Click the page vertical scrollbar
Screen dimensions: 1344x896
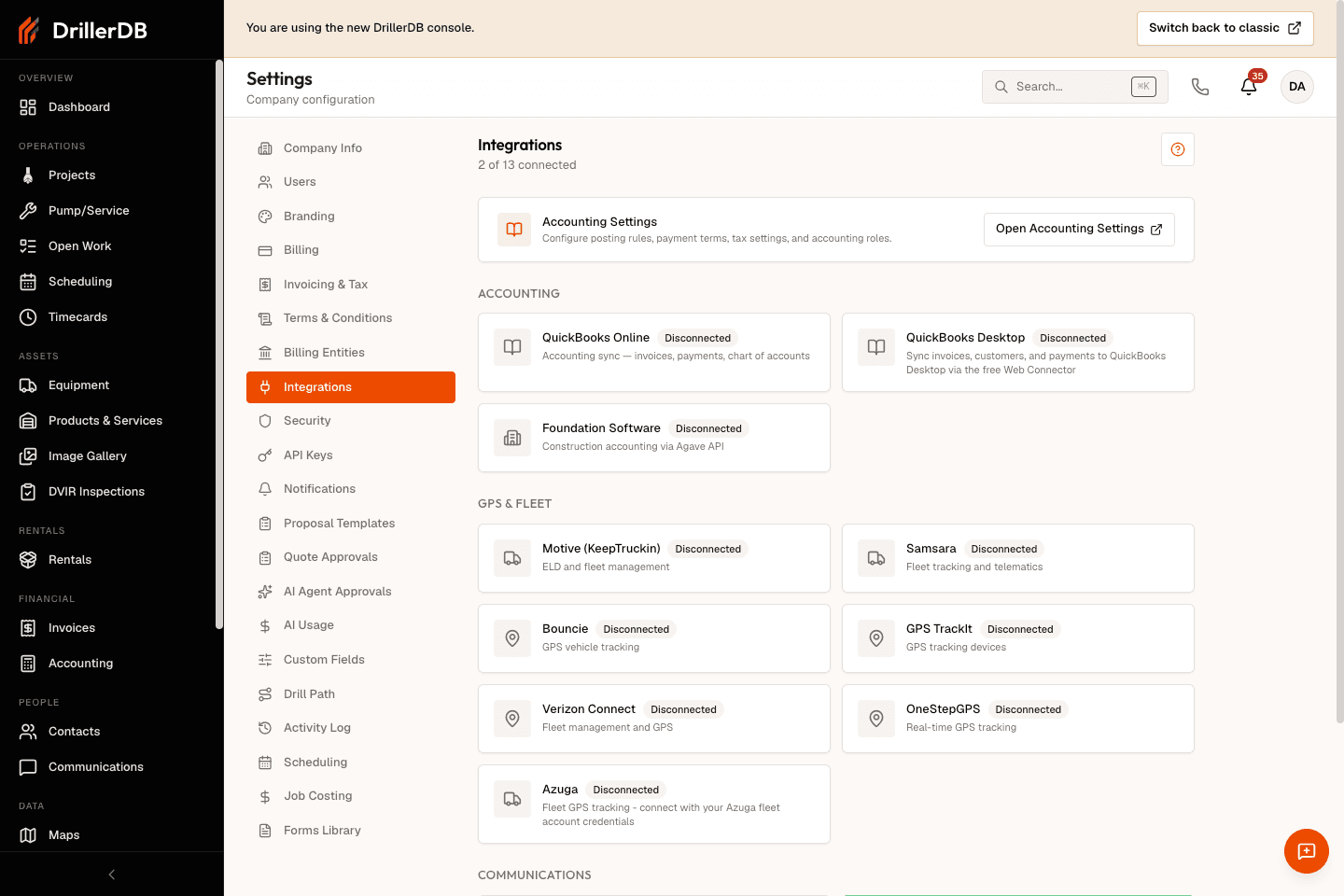pyautogui.click(x=1339, y=364)
